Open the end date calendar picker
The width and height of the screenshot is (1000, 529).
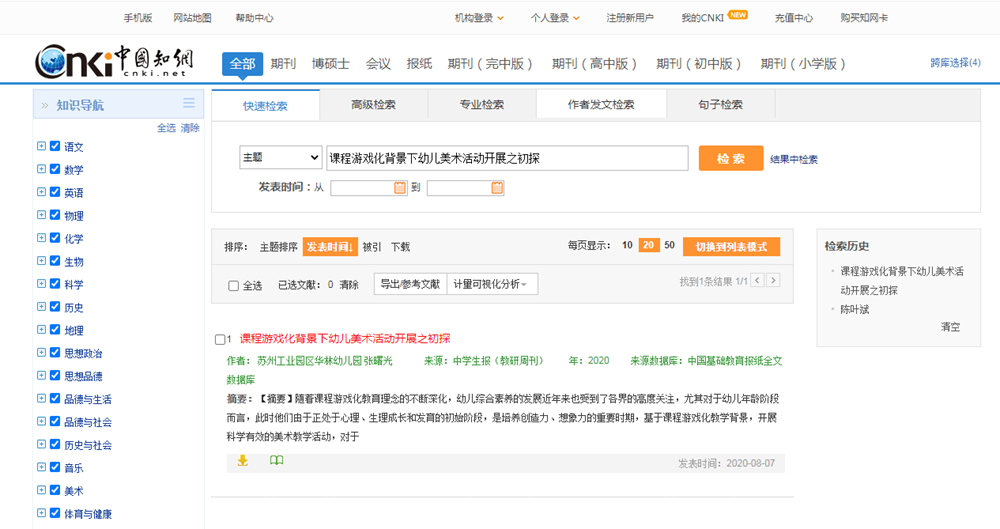coord(497,188)
